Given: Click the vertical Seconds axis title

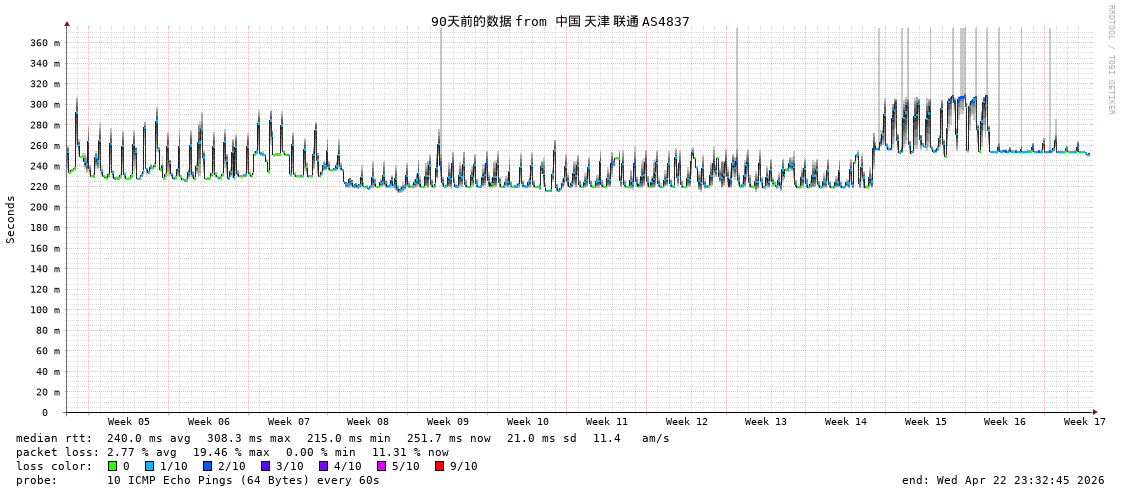Looking at the screenshot, I should [11, 219].
